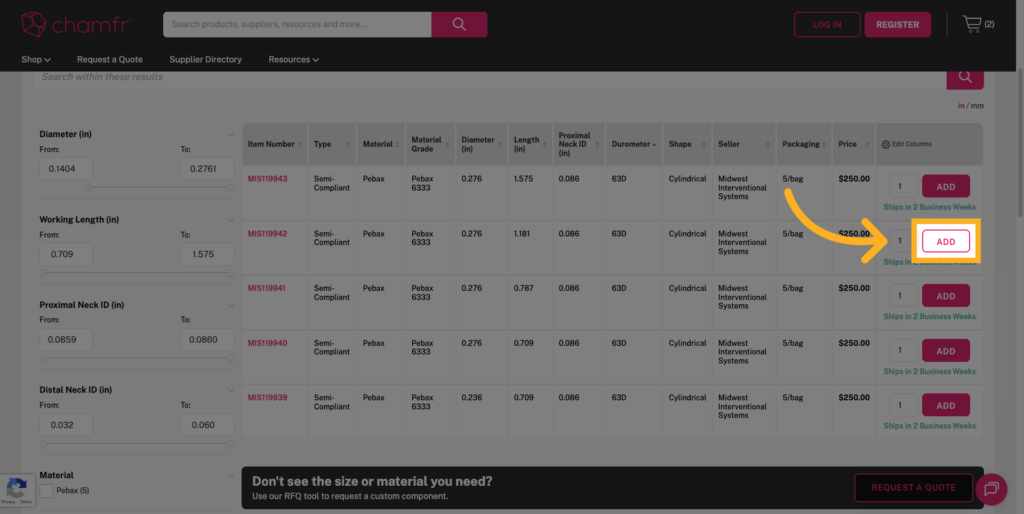Click the Distal Neck ID slider maximum handle
This screenshot has height=514, width=1024.
tap(231, 443)
